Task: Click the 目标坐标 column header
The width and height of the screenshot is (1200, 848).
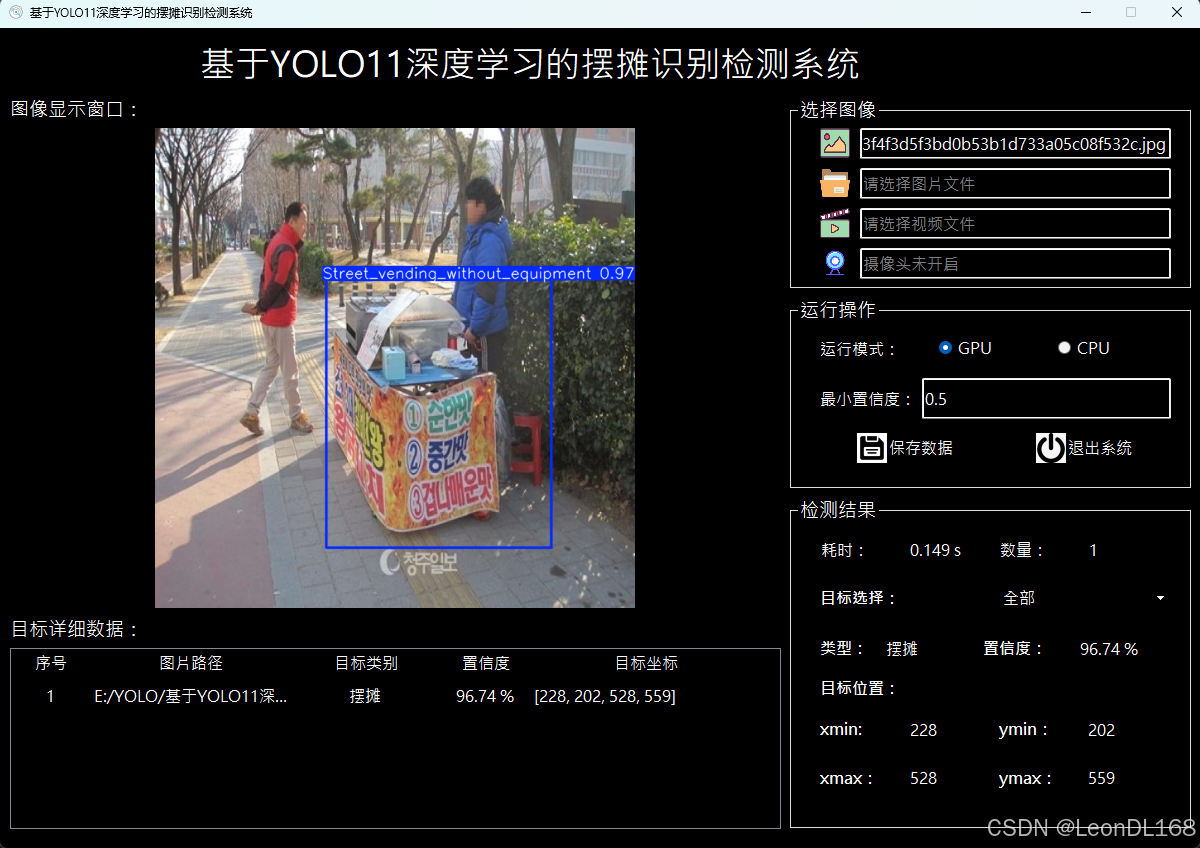Action: [x=646, y=663]
